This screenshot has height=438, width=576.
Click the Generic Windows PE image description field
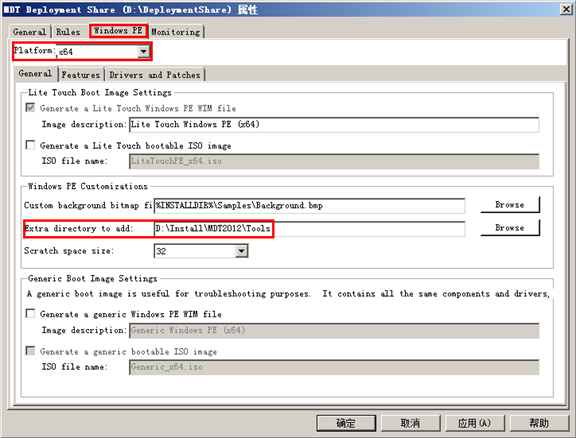coord(334,330)
